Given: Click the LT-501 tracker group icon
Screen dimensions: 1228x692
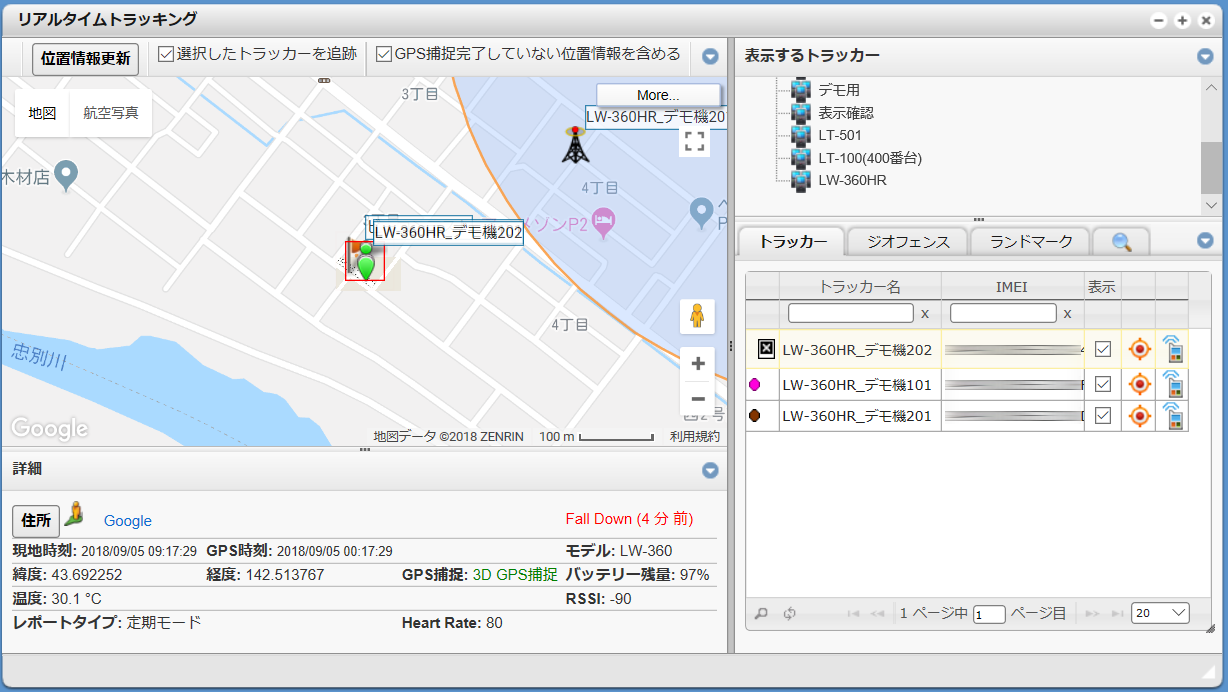Looking at the screenshot, I should [800, 135].
